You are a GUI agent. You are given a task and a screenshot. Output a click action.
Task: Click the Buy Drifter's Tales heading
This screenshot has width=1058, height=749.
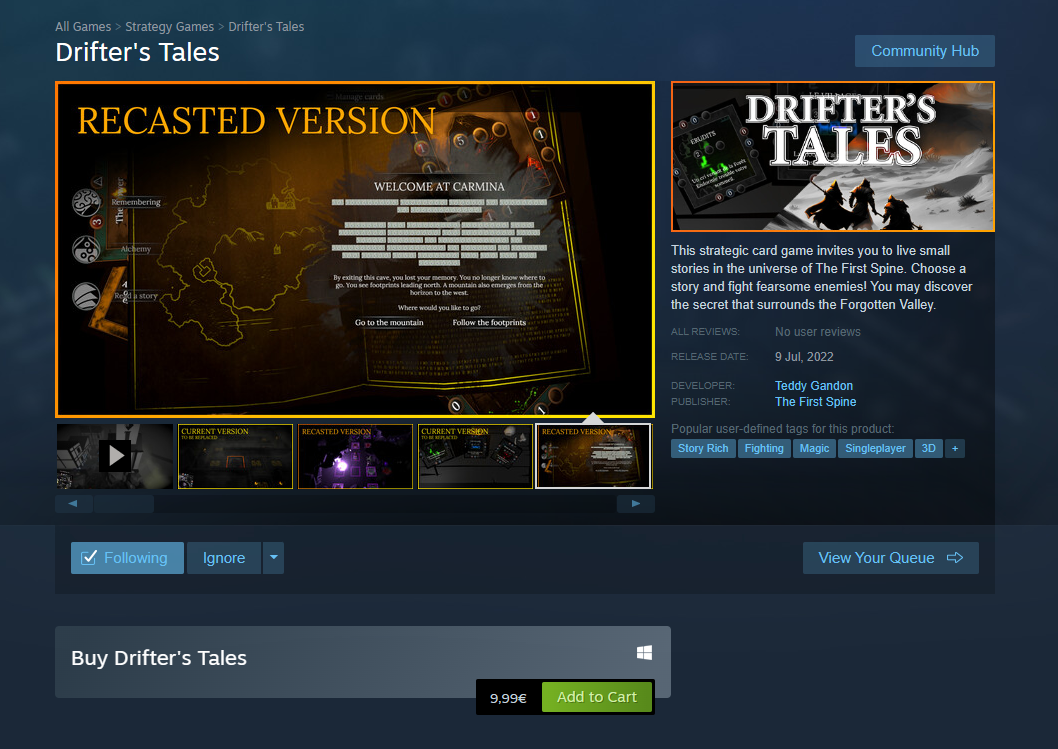pyautogui.click(x=159, y=658)
